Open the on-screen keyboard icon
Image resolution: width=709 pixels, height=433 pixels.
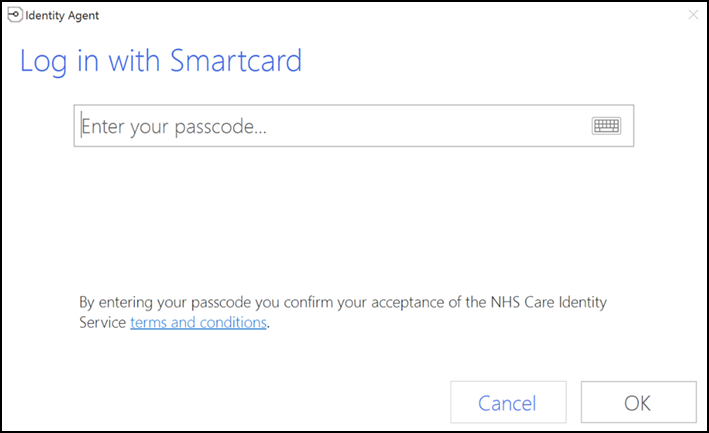[606, 126]
